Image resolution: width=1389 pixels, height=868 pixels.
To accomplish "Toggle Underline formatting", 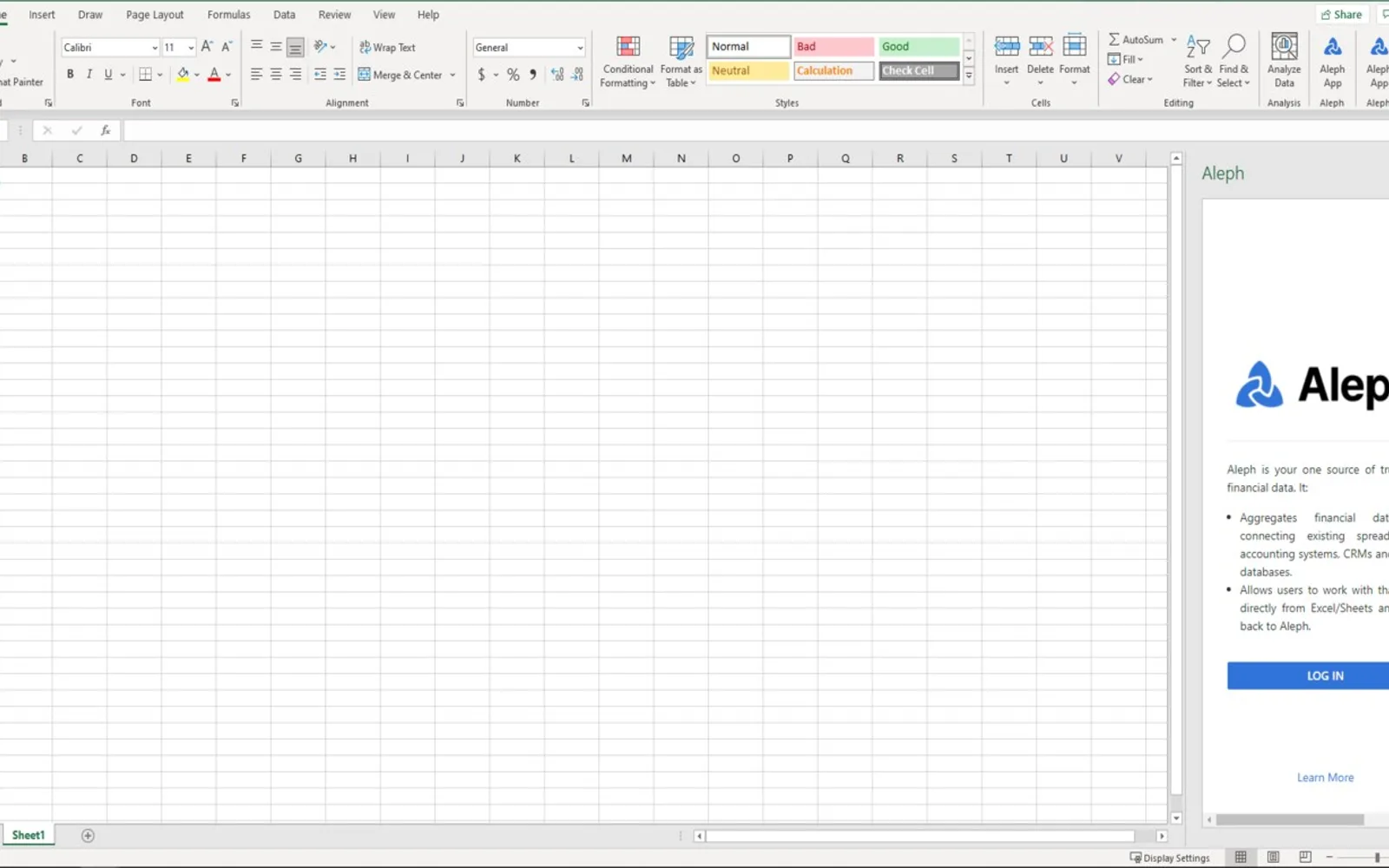I will click(108, 75).
